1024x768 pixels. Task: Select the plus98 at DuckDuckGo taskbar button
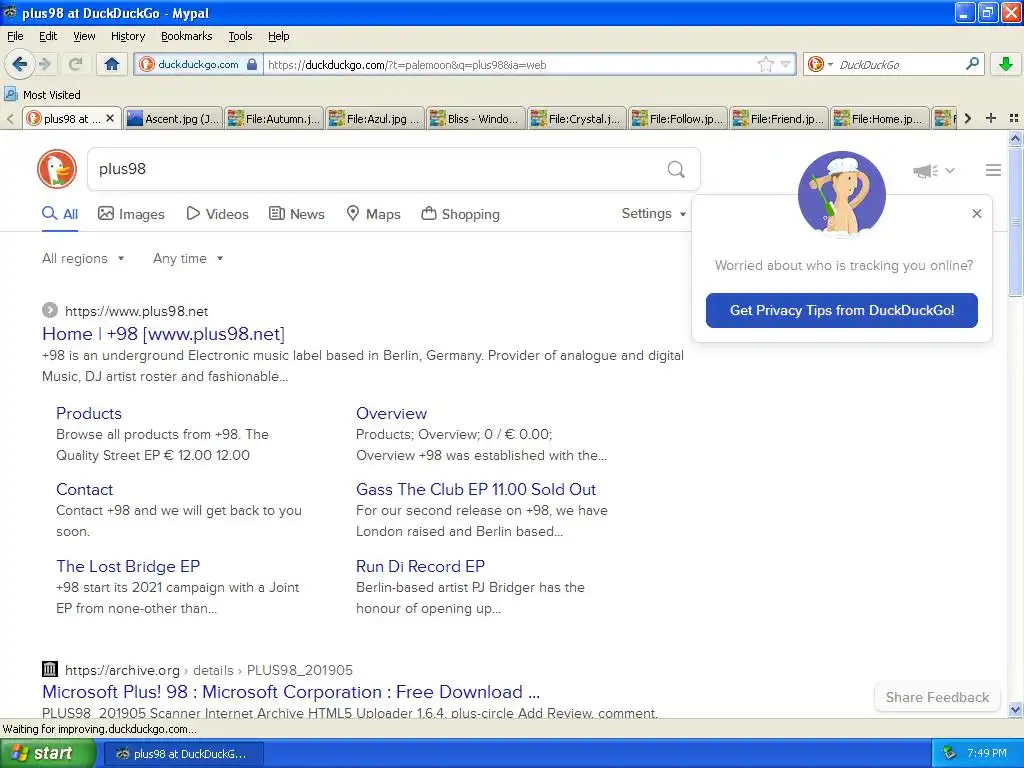coord(184,754)
